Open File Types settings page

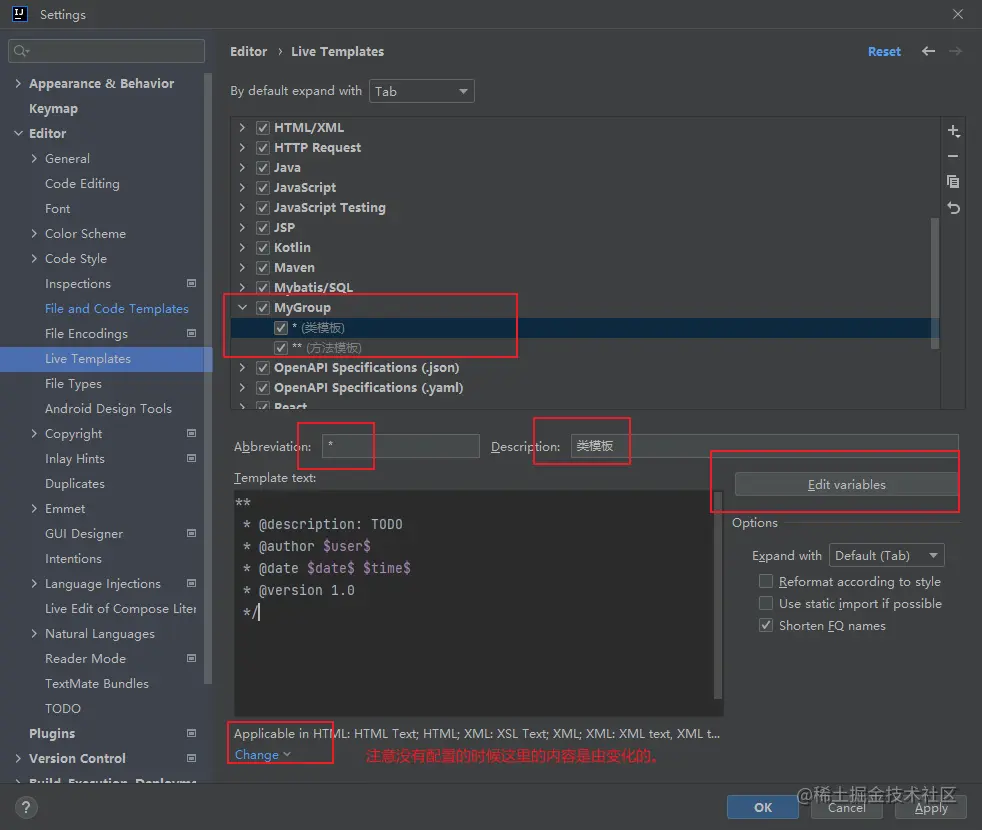click(x=73, y=383)
